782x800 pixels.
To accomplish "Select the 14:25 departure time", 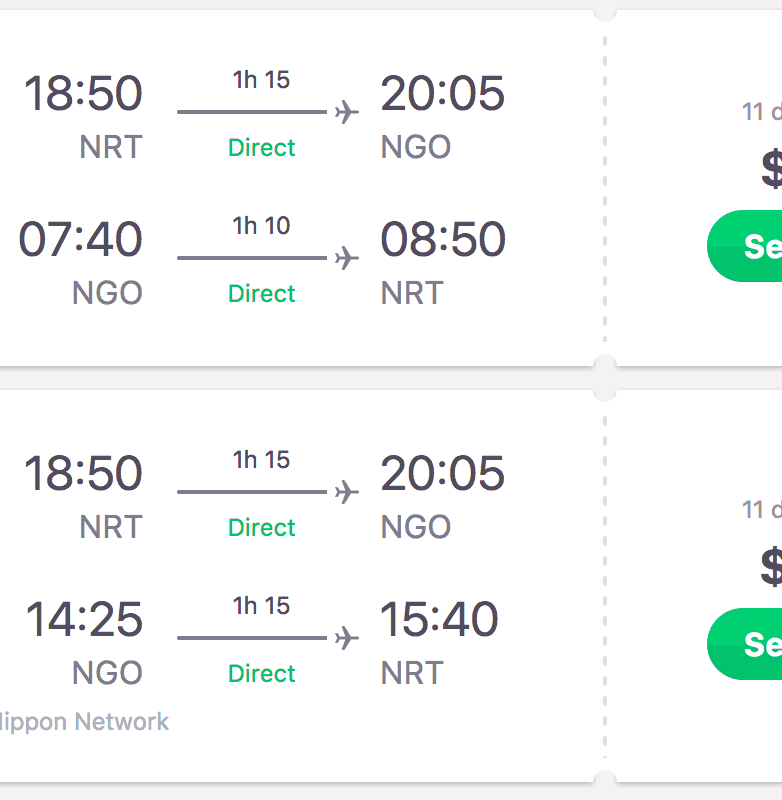I will [84, 620].
